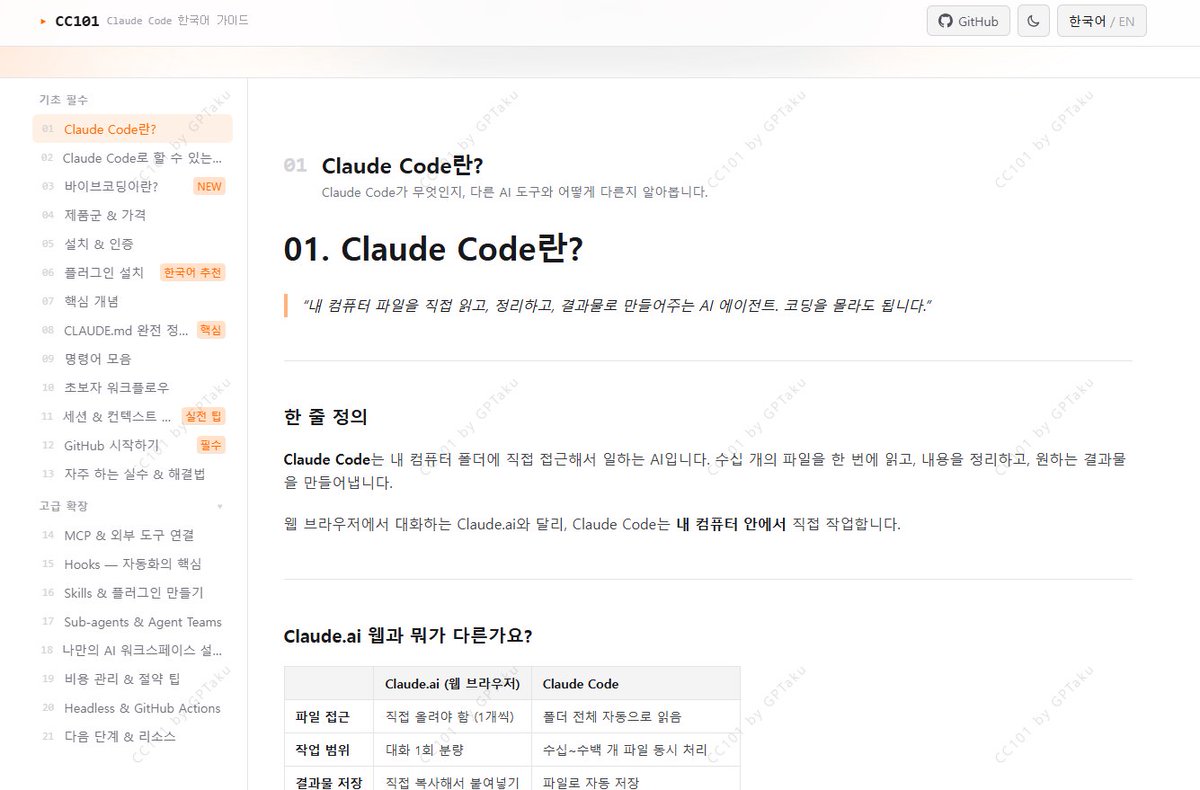Click the '한국어 추천' badge
The height and width of the screenshot is (790, 1200).
pyautogui.click(x=192, y=273)
